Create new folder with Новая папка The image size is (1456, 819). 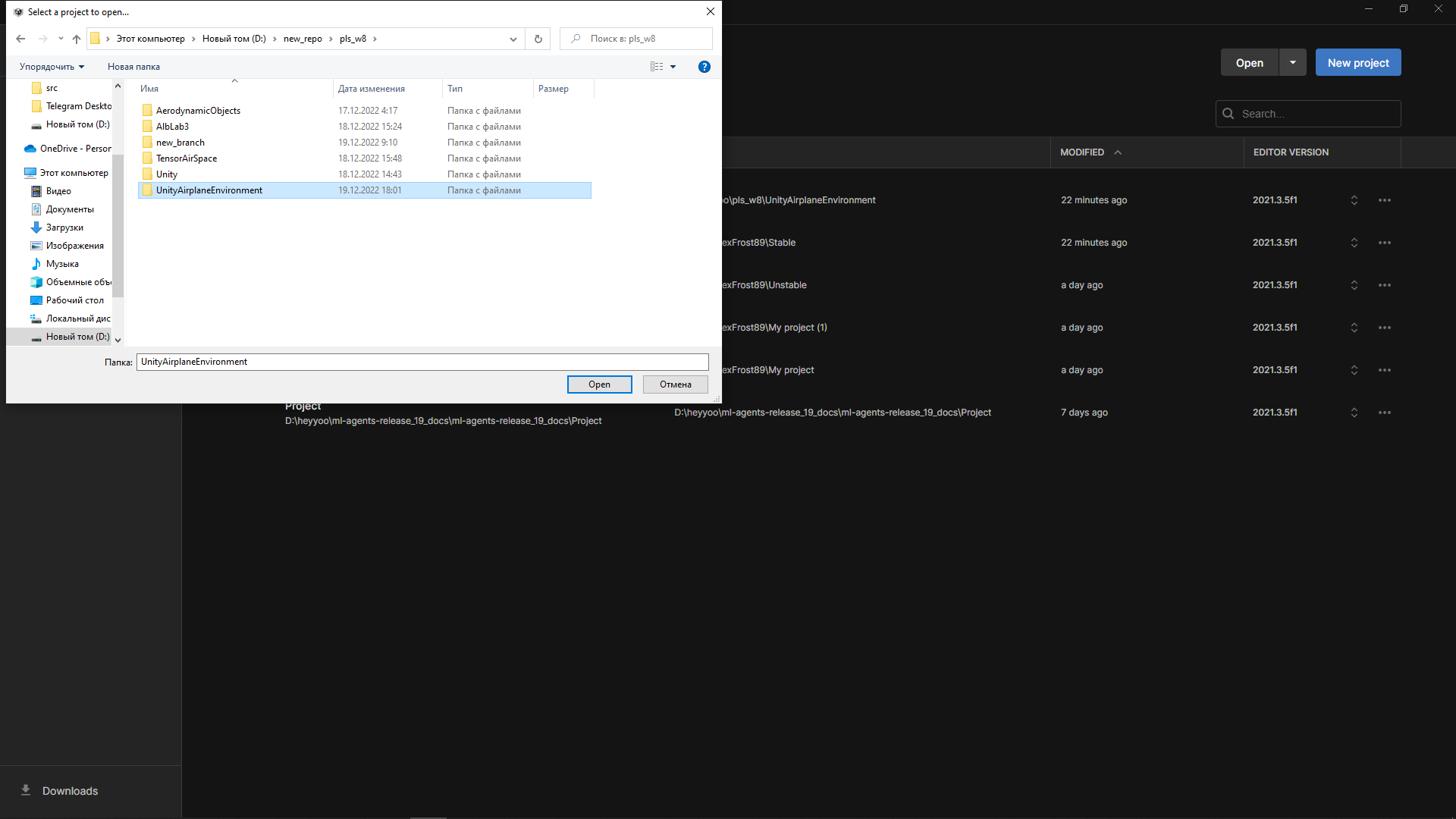point(133,67)
